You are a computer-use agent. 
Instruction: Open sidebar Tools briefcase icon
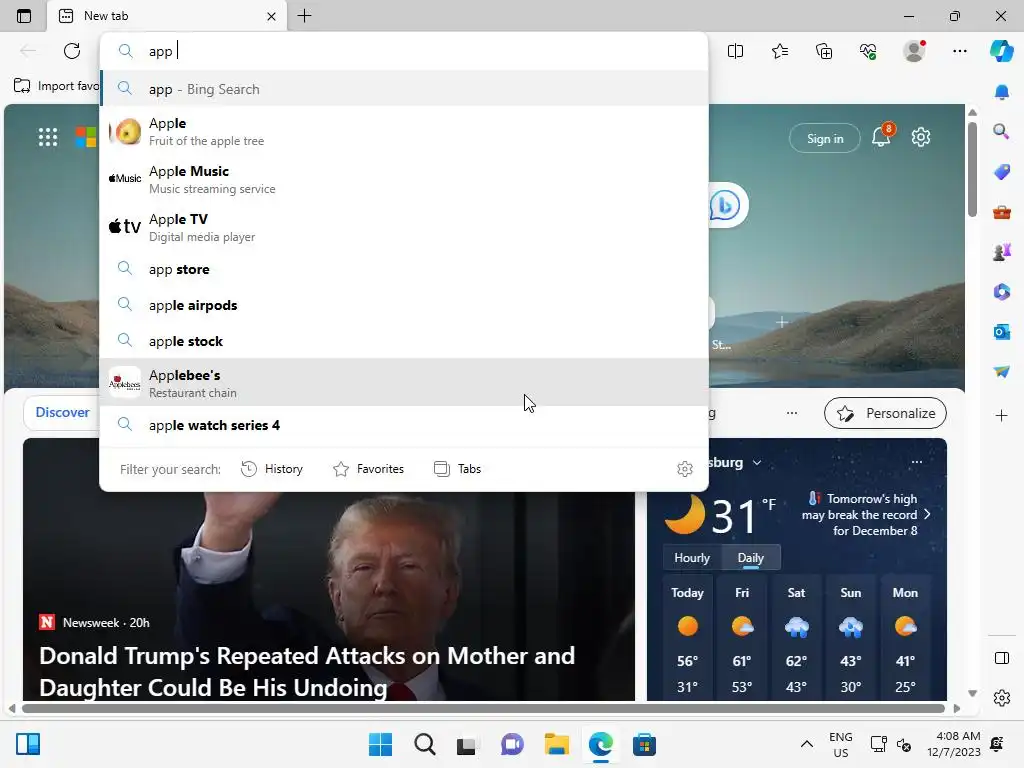coord(1002,212)
